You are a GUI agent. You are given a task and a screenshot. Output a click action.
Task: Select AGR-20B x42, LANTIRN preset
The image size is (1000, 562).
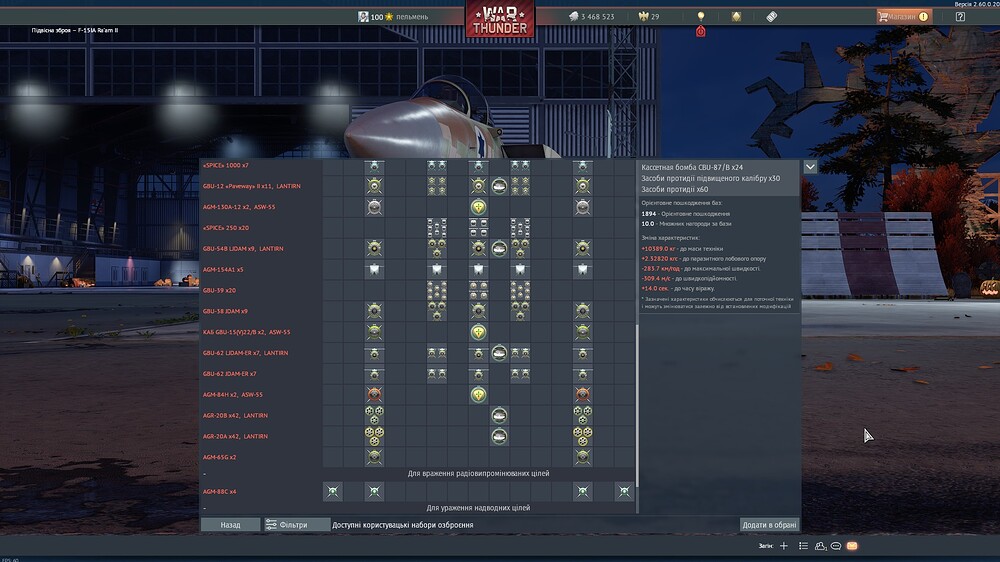(235, 415)
